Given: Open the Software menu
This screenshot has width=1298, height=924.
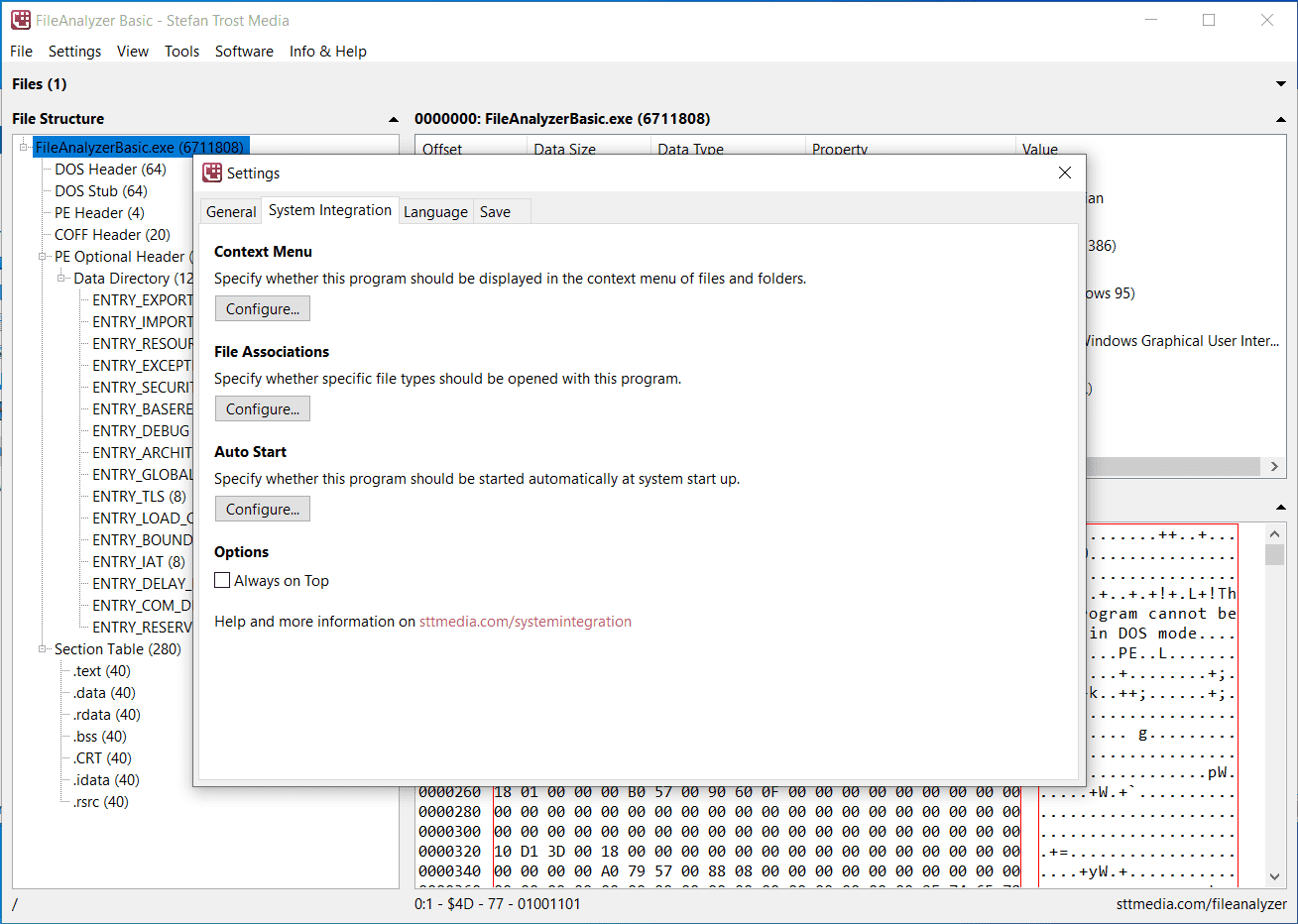Looking at the screenshot, I should pyautogui.click(x=244, y=52).
